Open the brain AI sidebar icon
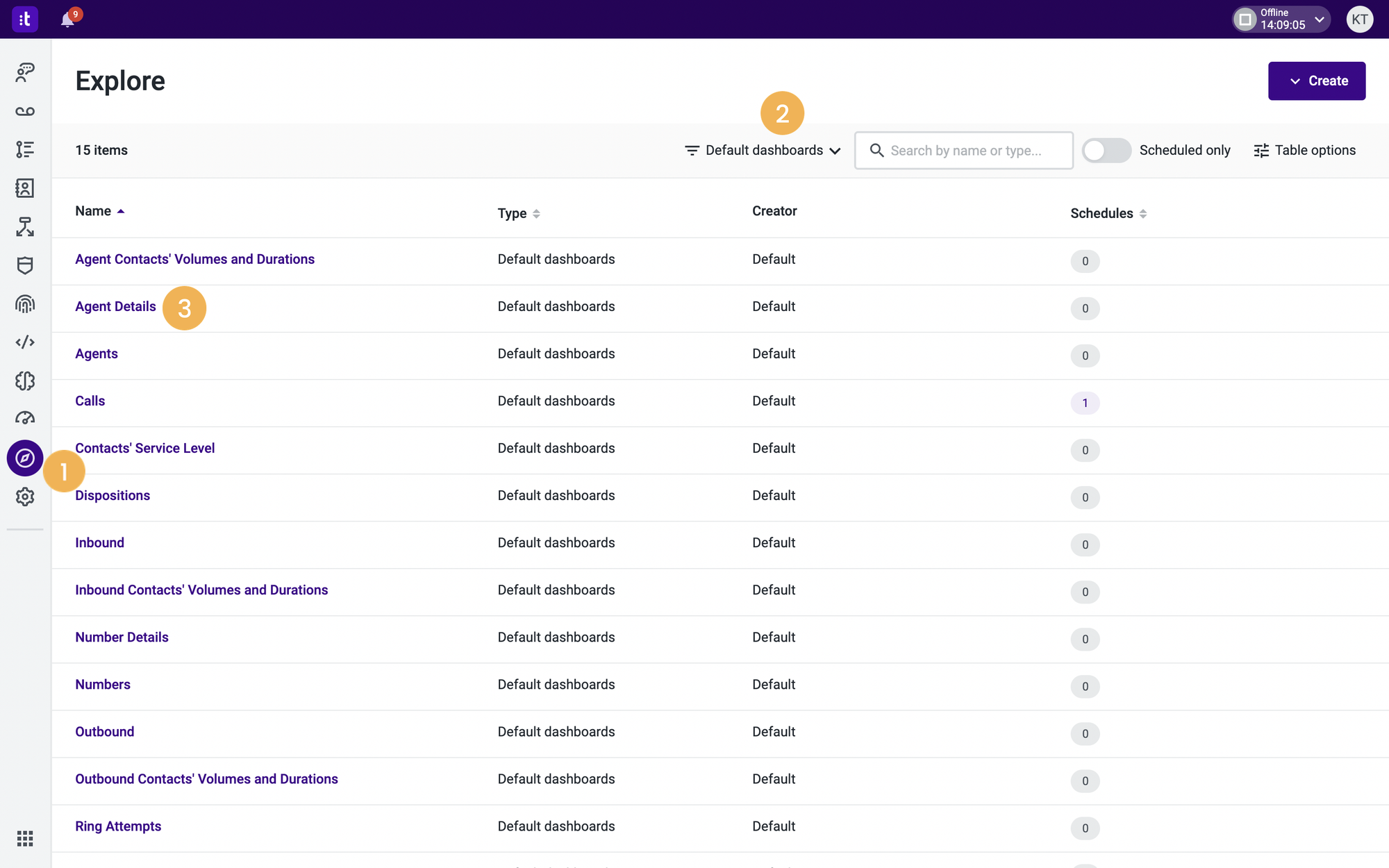 (x=25, y=381)
